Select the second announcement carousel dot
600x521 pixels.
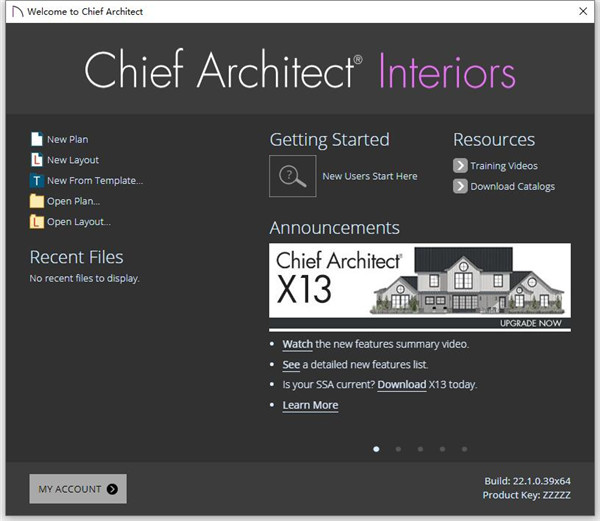(x=398, y=449)
